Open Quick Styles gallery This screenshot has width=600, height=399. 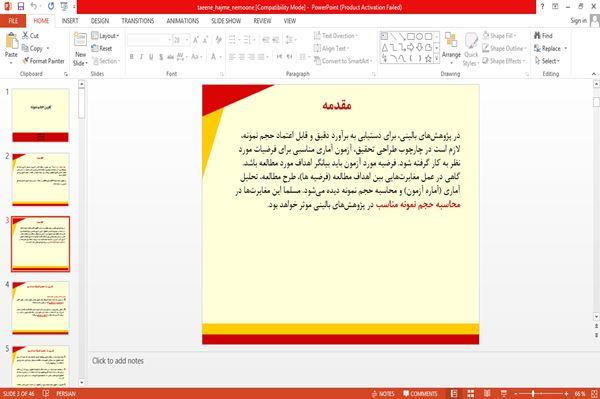tap(471, 49)
